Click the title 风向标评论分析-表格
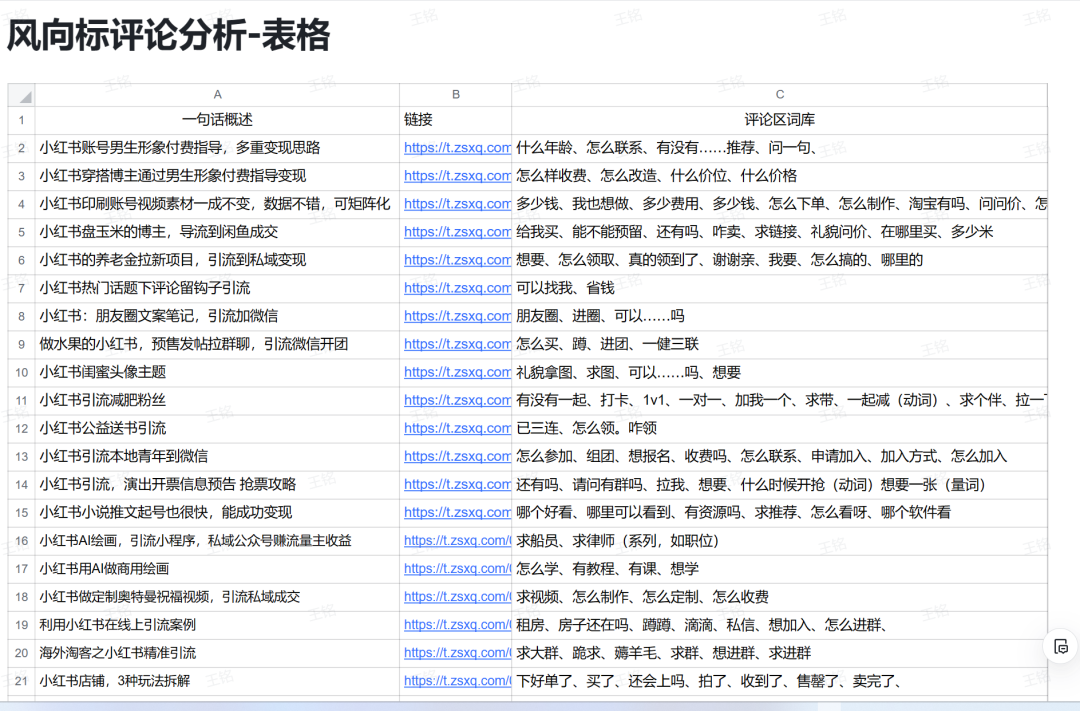Screen dimensions: 1080x711 [x=169, y=35]
